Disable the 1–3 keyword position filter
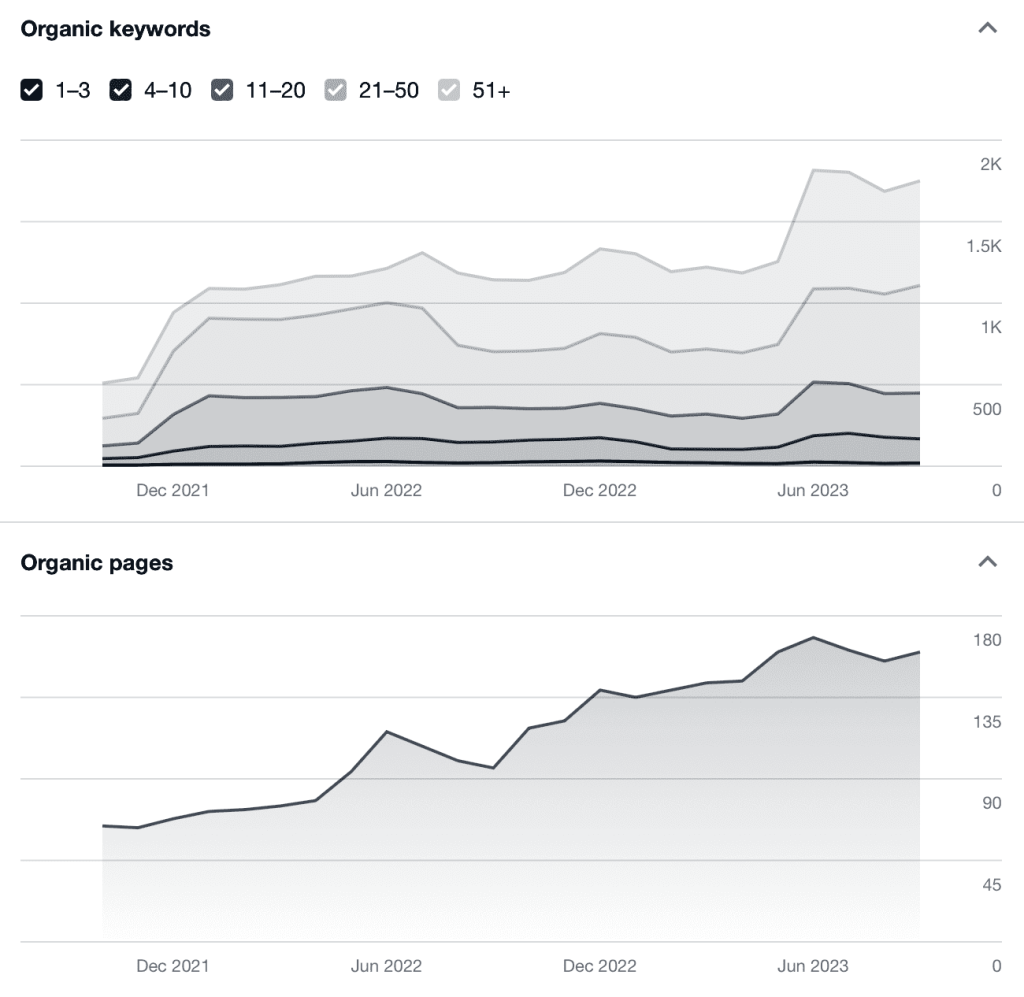1024x997 pixels. coord(31,90)
